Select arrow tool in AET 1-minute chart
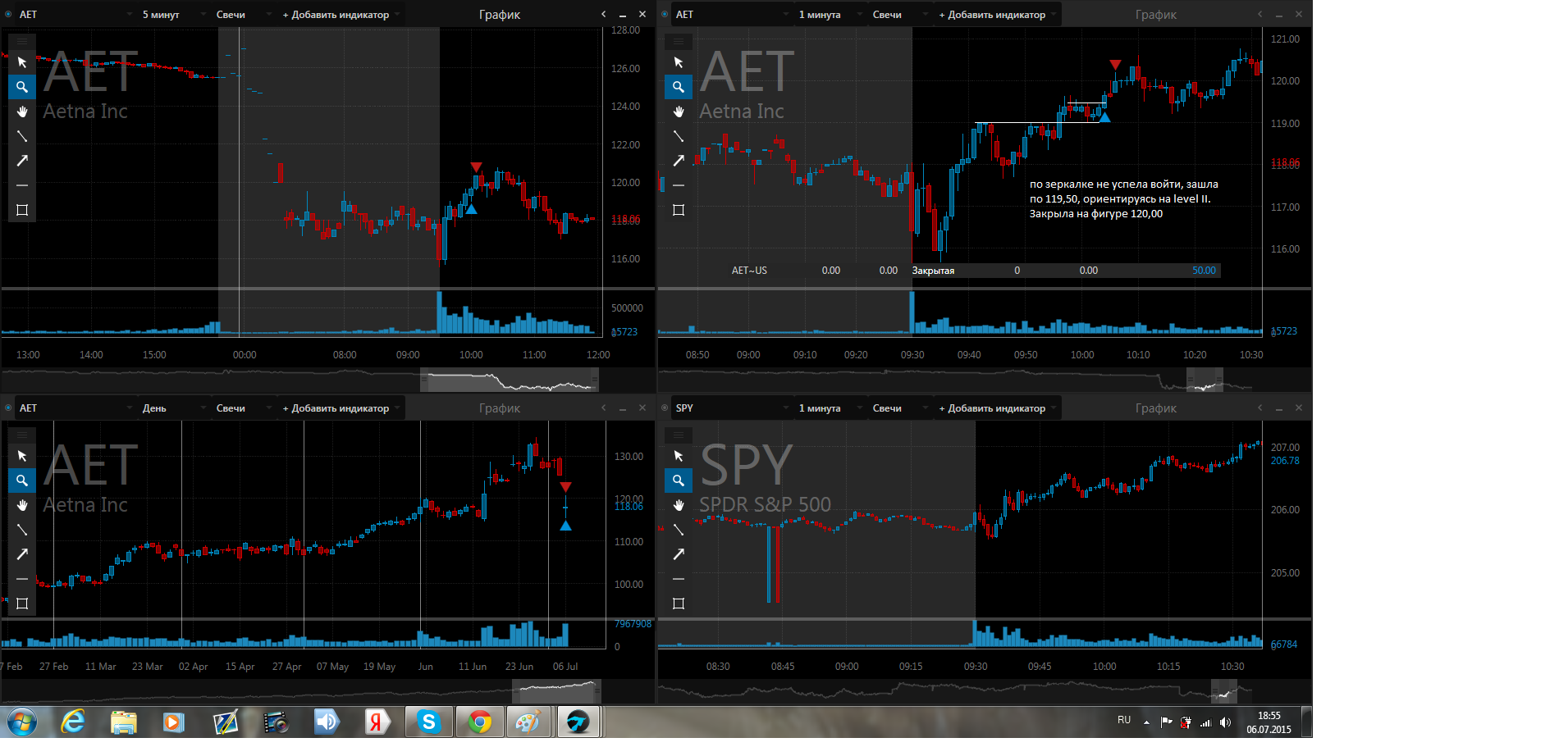The height and width of the screenshot is (747, 1568). 679,161
